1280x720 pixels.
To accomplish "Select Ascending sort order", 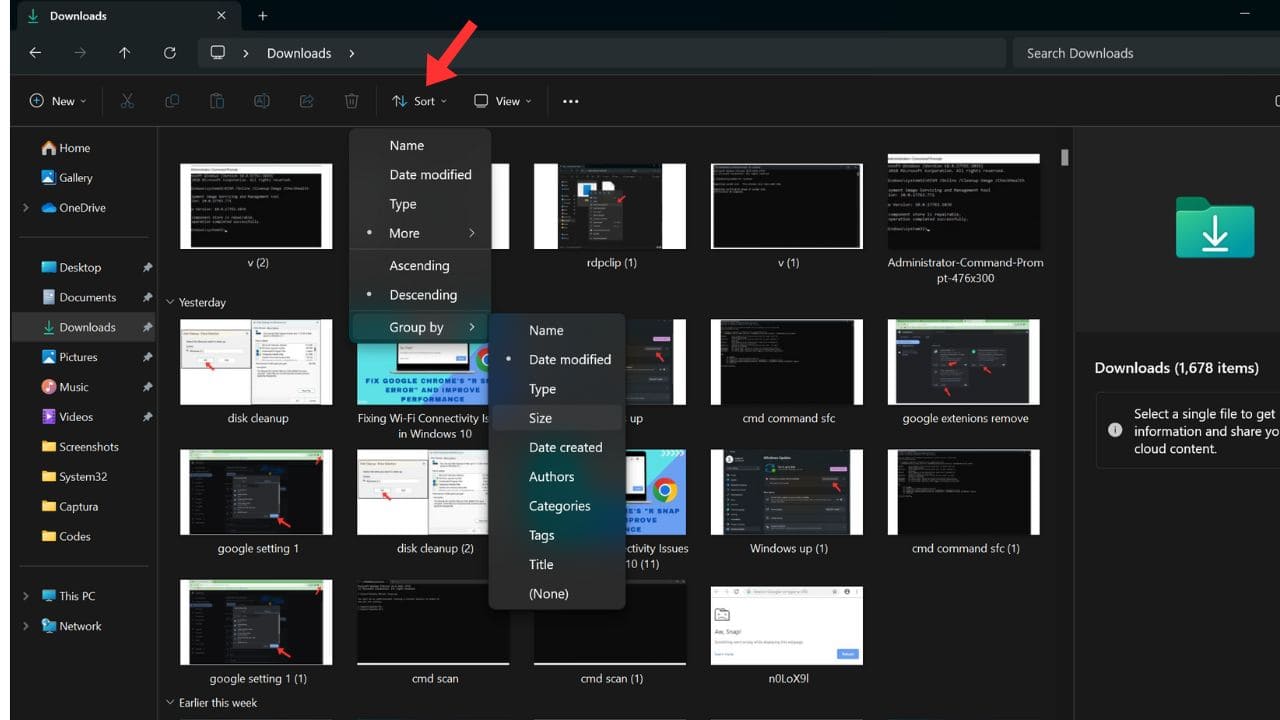I will click(x=420, y=265).
